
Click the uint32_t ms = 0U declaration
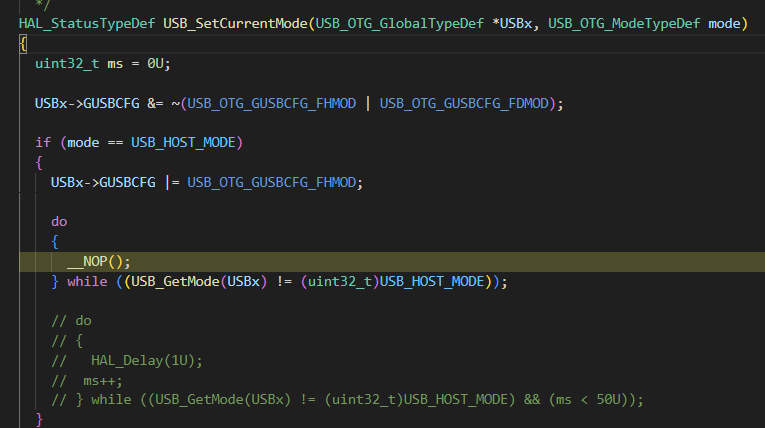click(x=102, y=63)
